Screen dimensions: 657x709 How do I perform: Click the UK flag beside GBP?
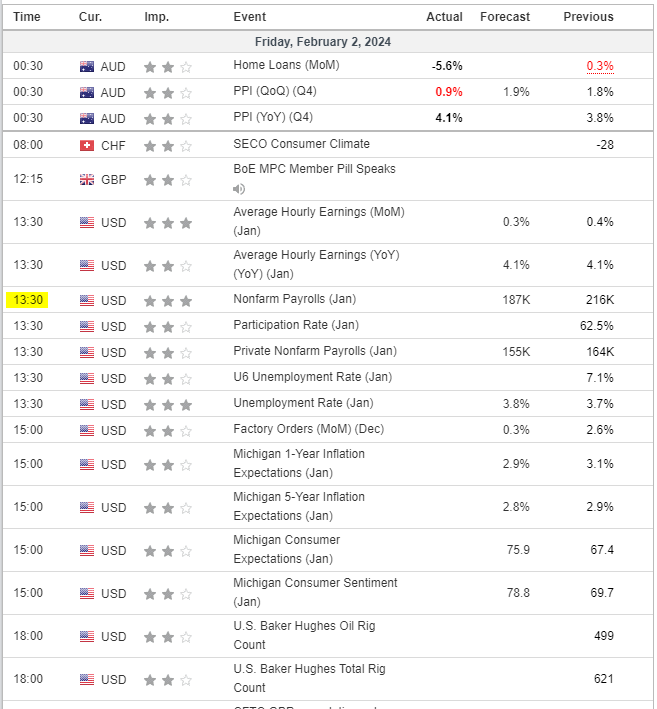87,180
